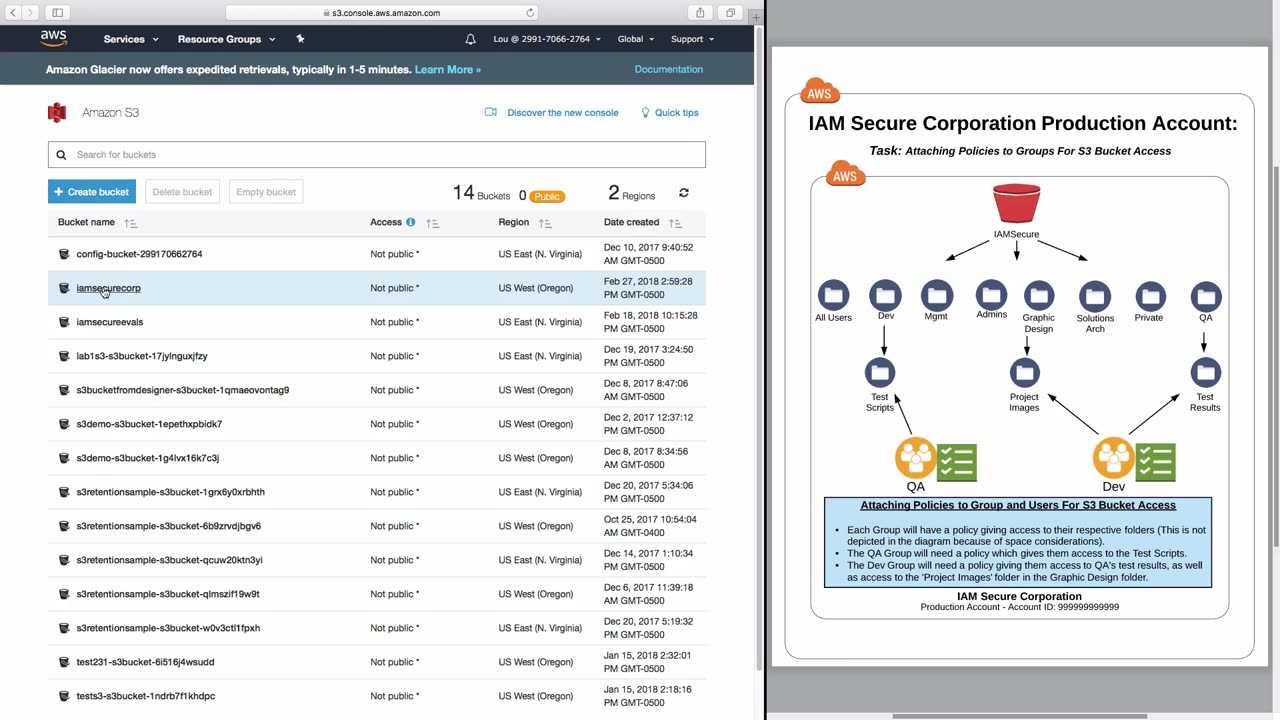Open tests3-s3bucket-1ndrb7f1khdpc bucket

pos(146,696)
